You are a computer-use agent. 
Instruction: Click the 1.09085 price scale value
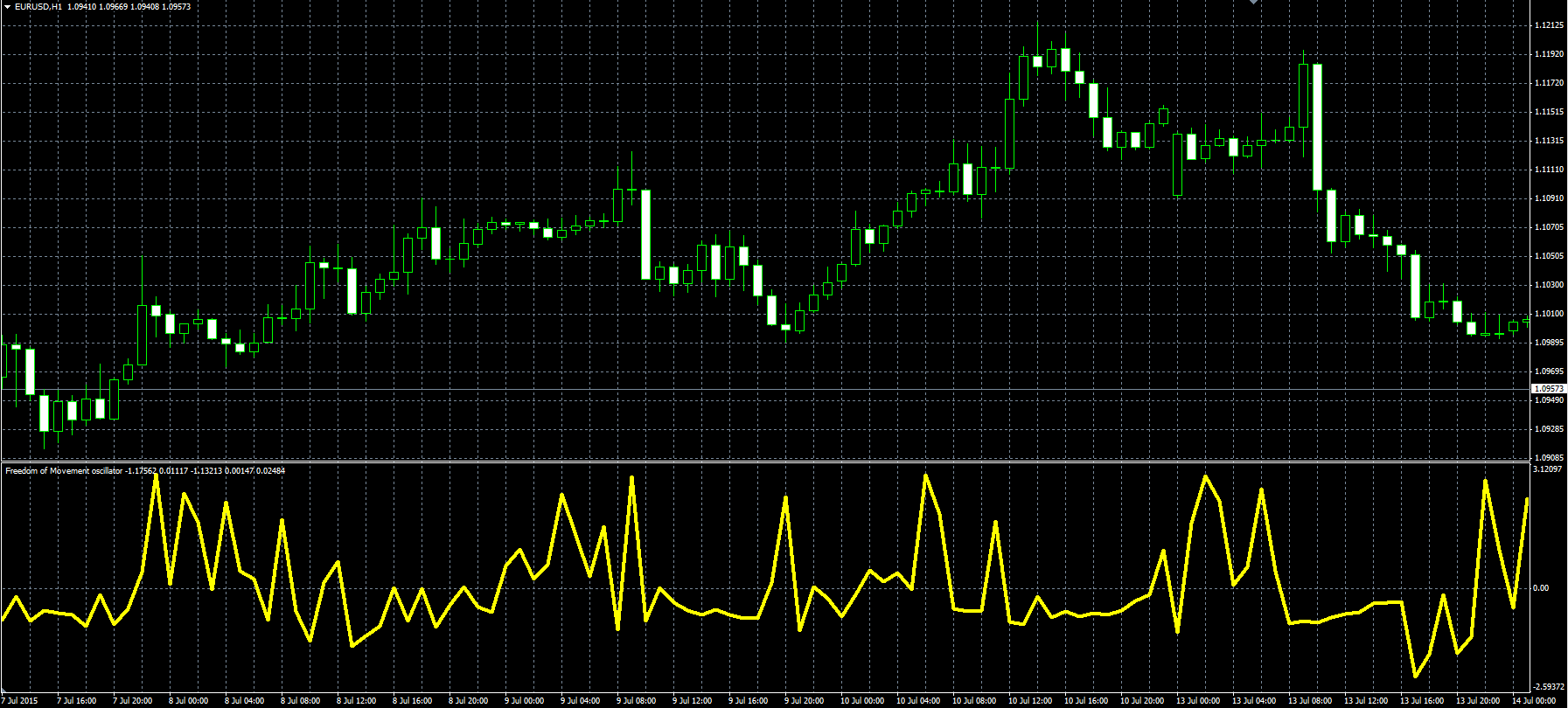(x=1549, y=457)
